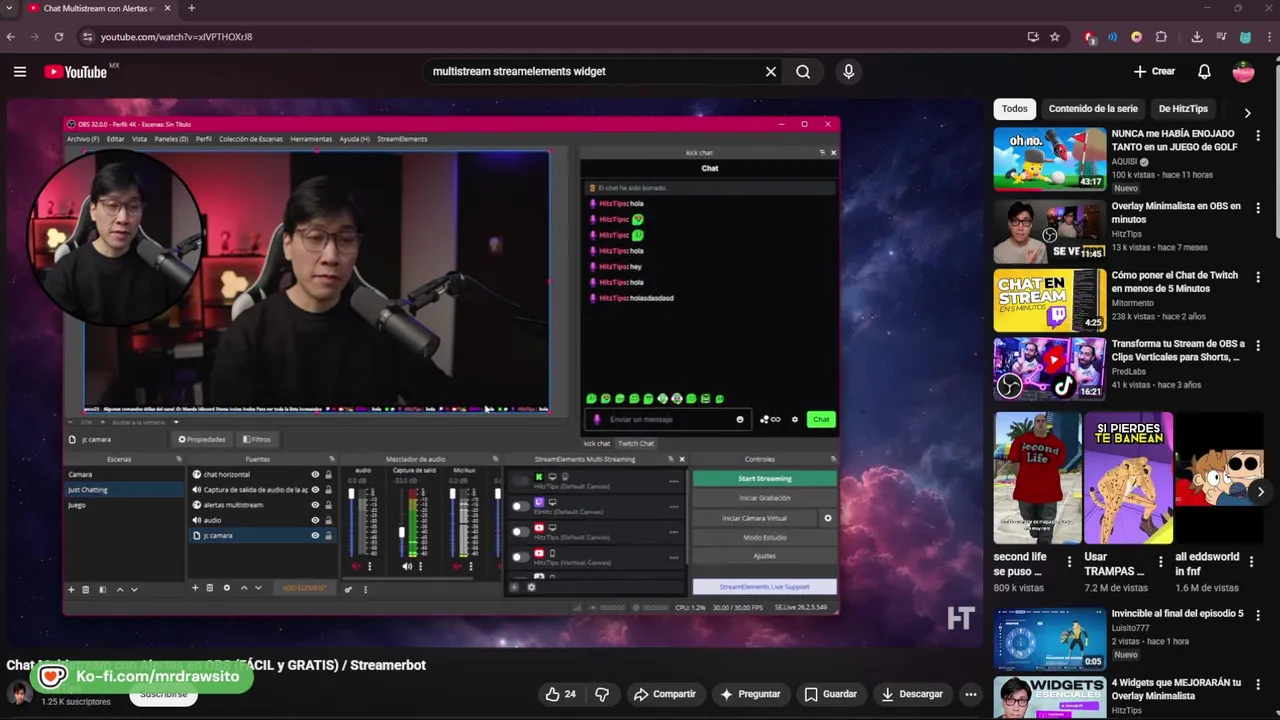The image size is (1280, 720).
Task: Toggle HitzTips Vertical Canvas stream switch
Action: click(519, 557)
